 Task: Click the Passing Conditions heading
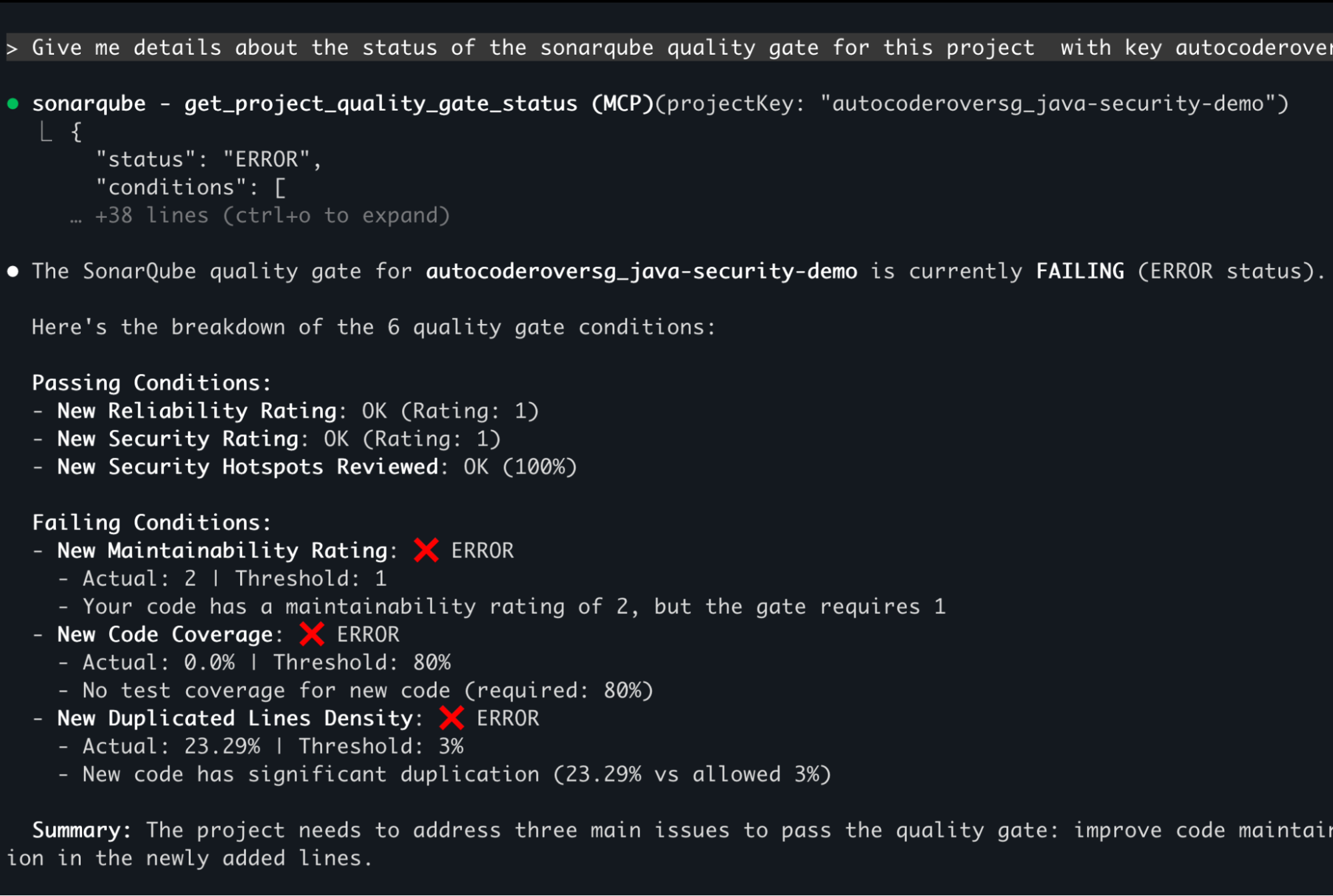coord(151,383)
